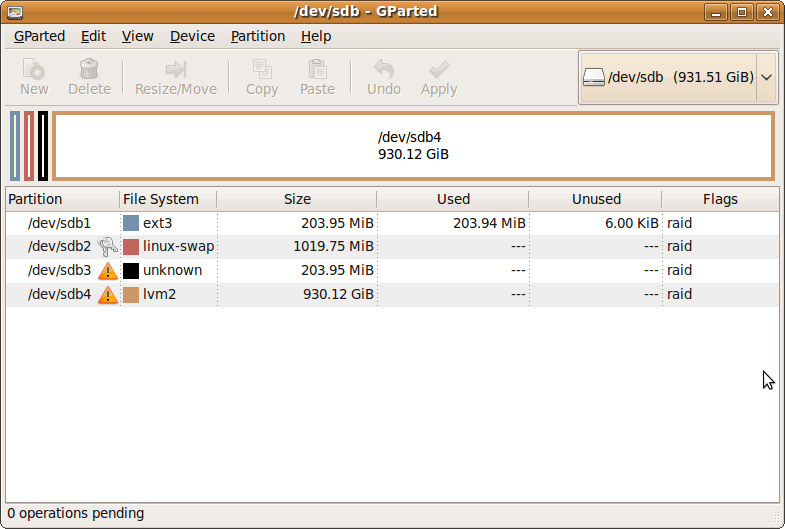Screen dimensions: 785x529
Task: Click the 930.12 GiB size cell in table
Action: pyautogui.click(x=338, y=294)
